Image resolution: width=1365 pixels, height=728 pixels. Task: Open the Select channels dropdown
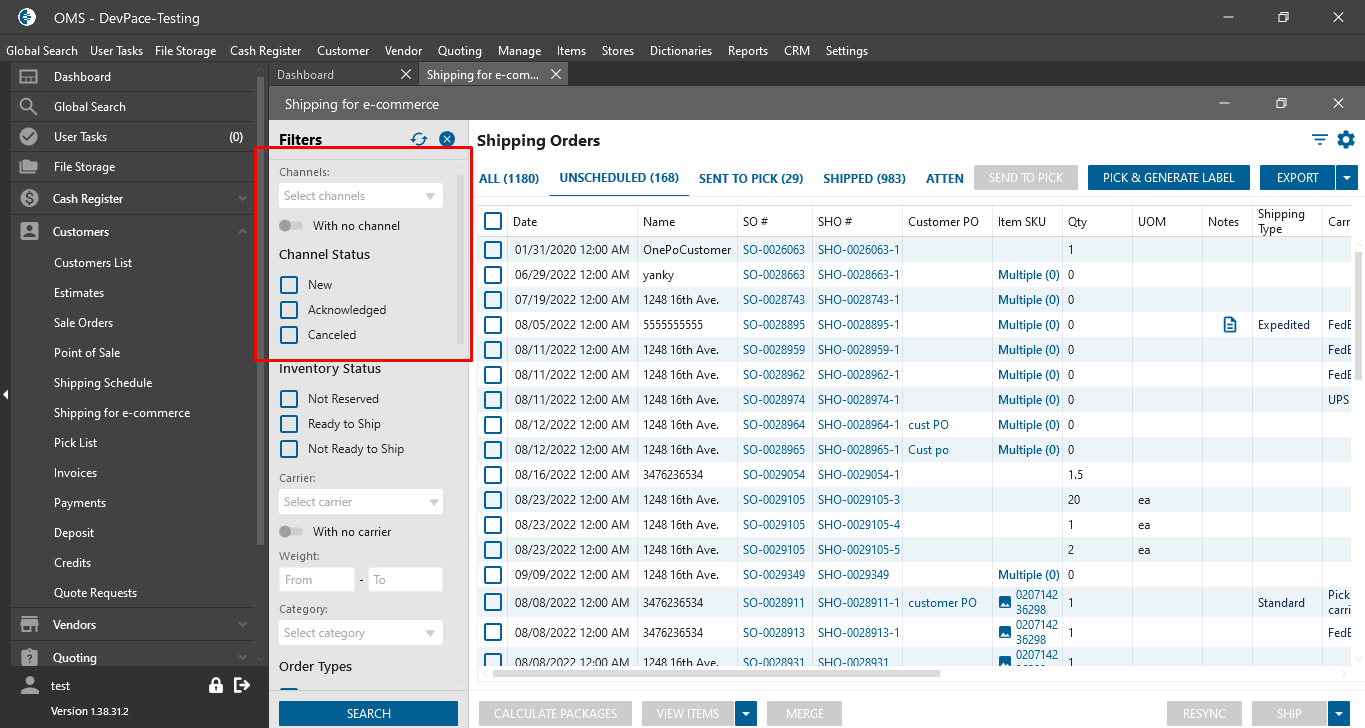click(x=360, y=196)
